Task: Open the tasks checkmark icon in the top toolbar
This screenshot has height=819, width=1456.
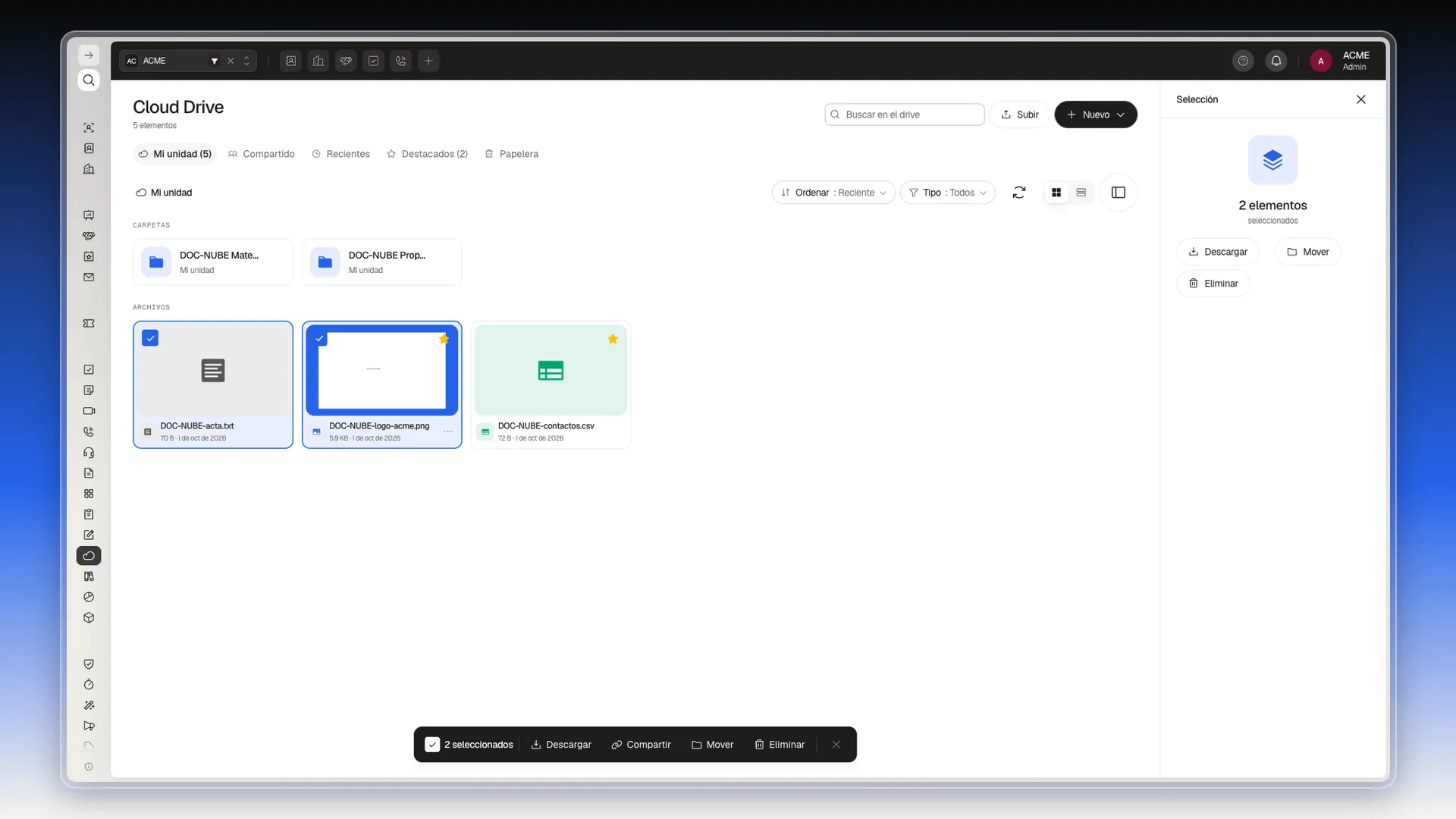Action: tap(374, 61)
